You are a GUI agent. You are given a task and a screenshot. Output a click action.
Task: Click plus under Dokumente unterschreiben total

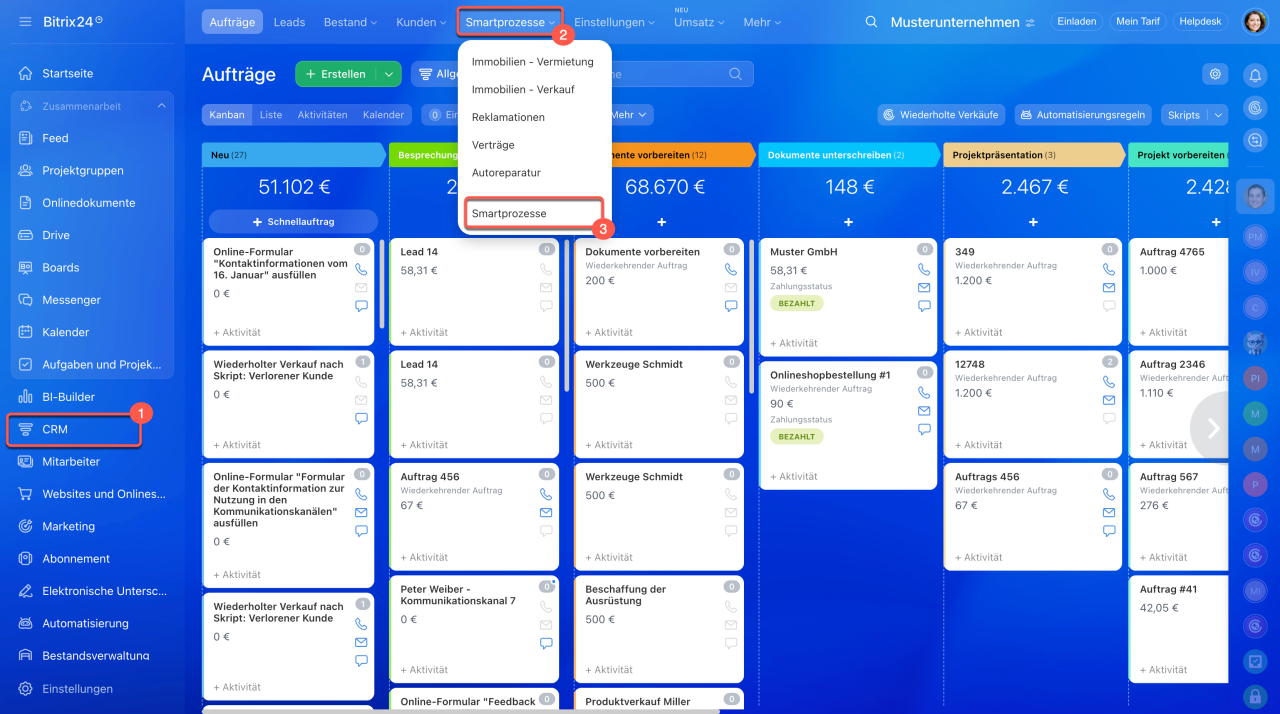(x=848, y=222)
